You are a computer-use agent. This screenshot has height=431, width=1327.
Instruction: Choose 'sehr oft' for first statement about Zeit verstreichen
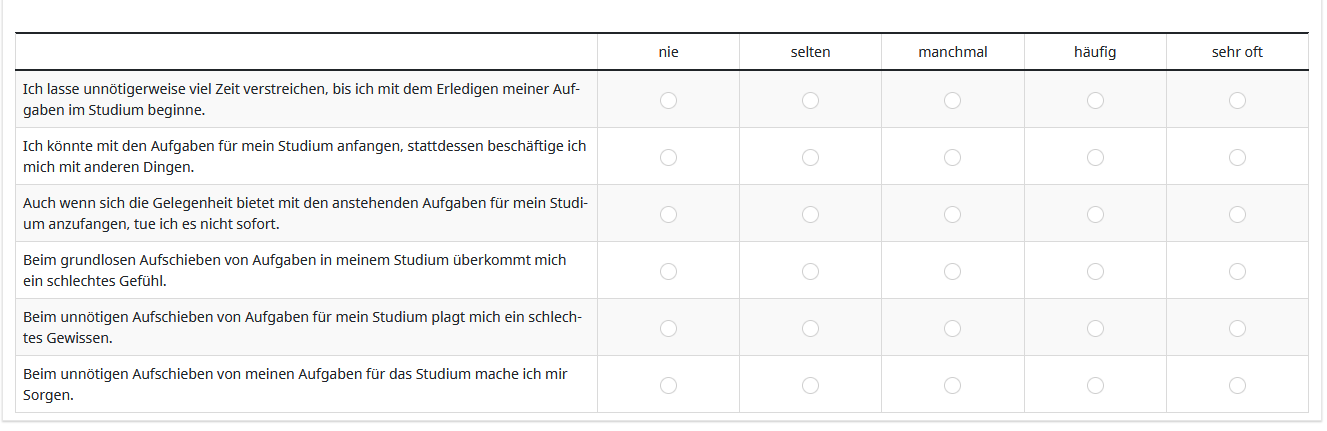point(1237,100)
